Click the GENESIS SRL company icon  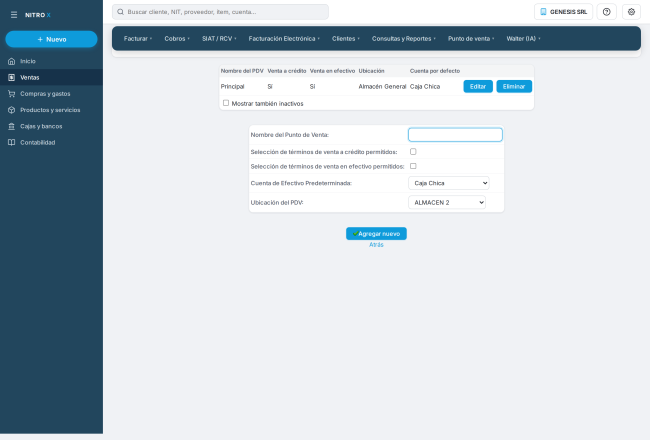tap(543, 12)
